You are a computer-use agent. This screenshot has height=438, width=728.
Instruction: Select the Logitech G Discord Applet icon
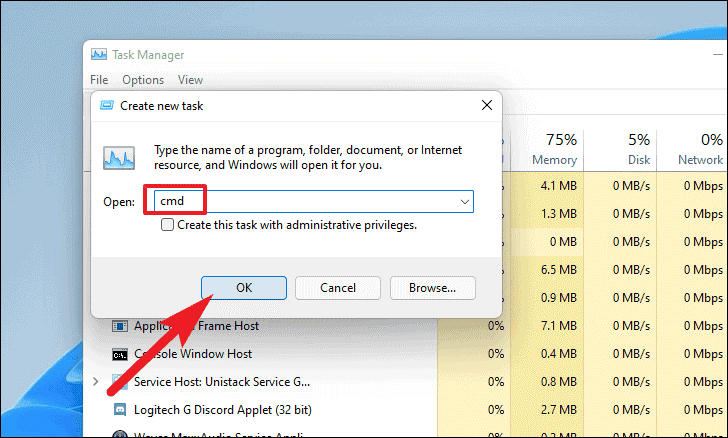[119, 409]
